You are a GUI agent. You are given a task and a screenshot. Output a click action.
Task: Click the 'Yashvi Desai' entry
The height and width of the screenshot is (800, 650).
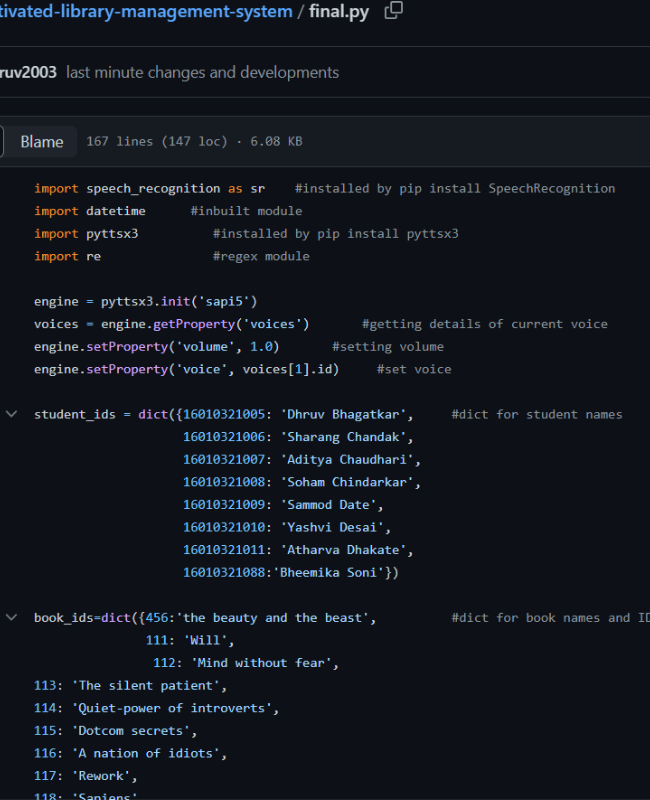click(287, 527)
